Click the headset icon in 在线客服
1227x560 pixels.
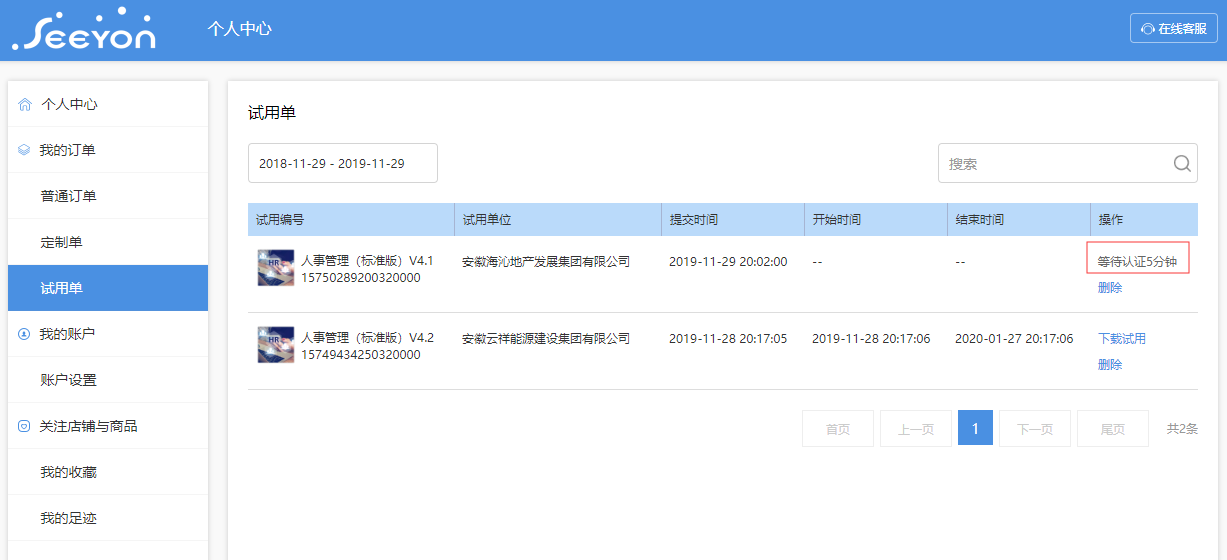coord(1148,29)
